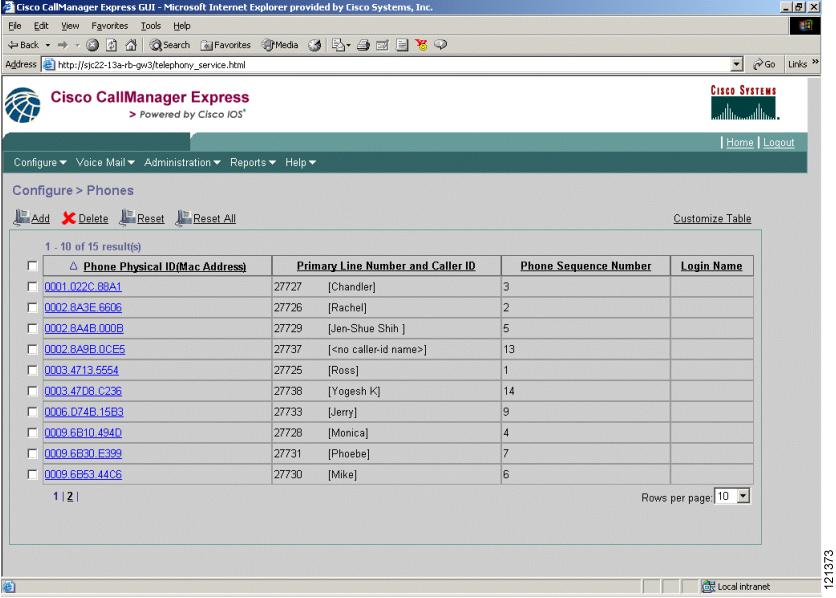Sort by Primary Line Number and Caller ID
The width and height of the screenshot is (836, 598).
pyautogui.click(x=386, y=265)
